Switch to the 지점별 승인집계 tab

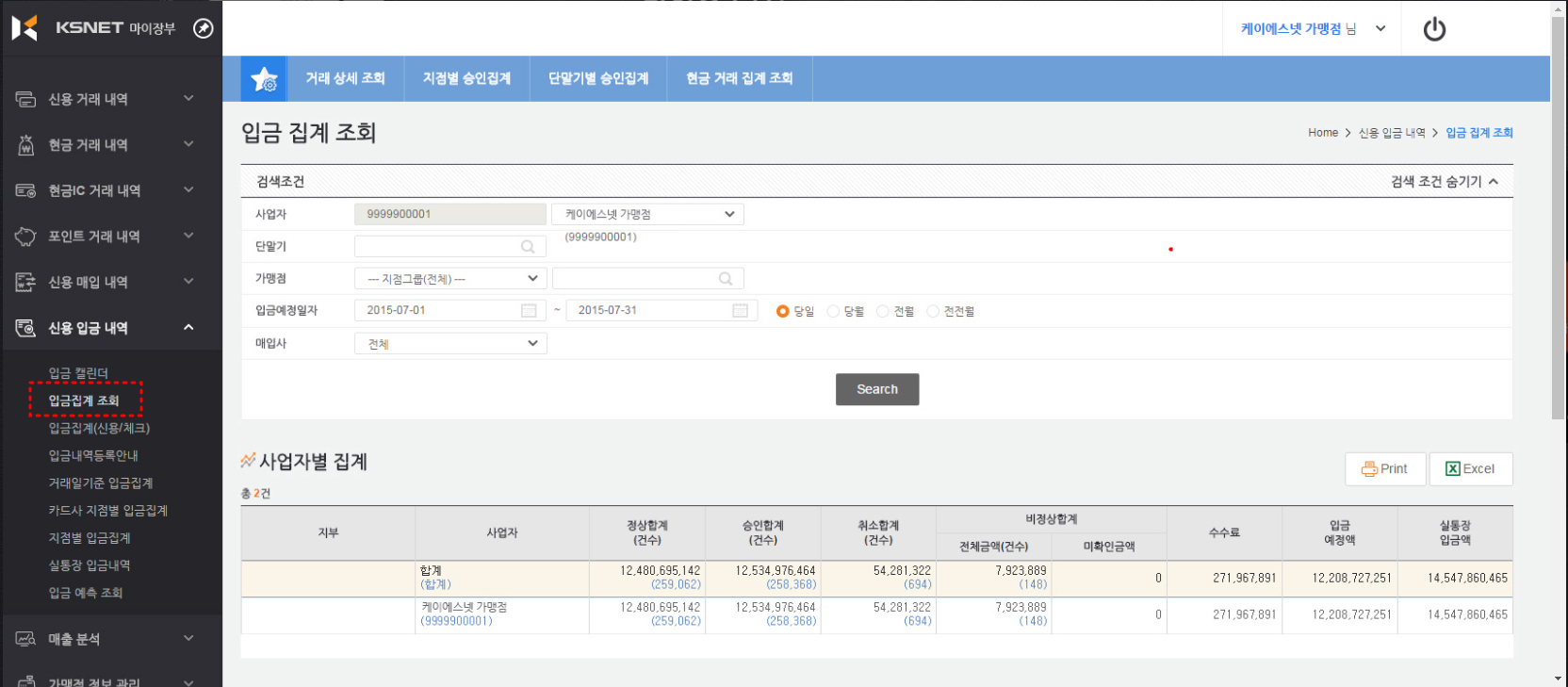coord(466,78)
